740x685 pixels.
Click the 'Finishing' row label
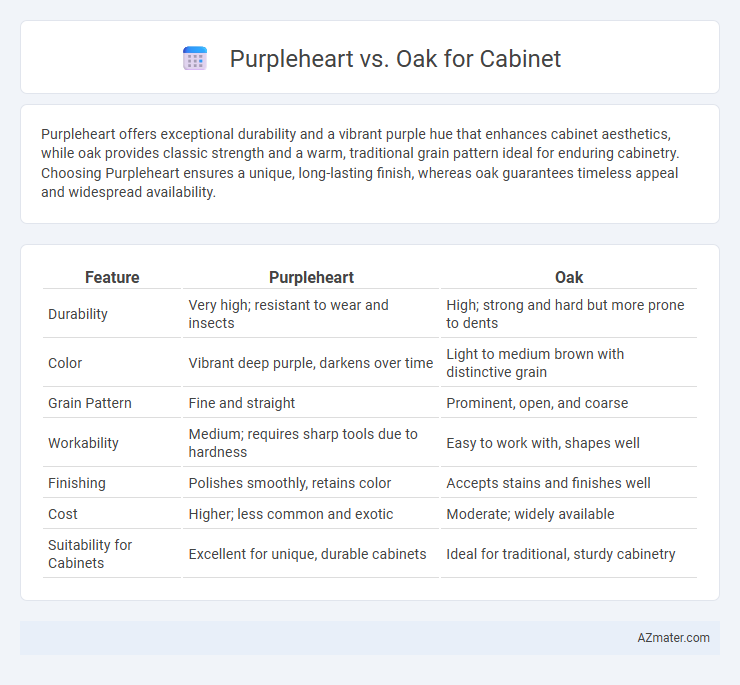point(76,483)
